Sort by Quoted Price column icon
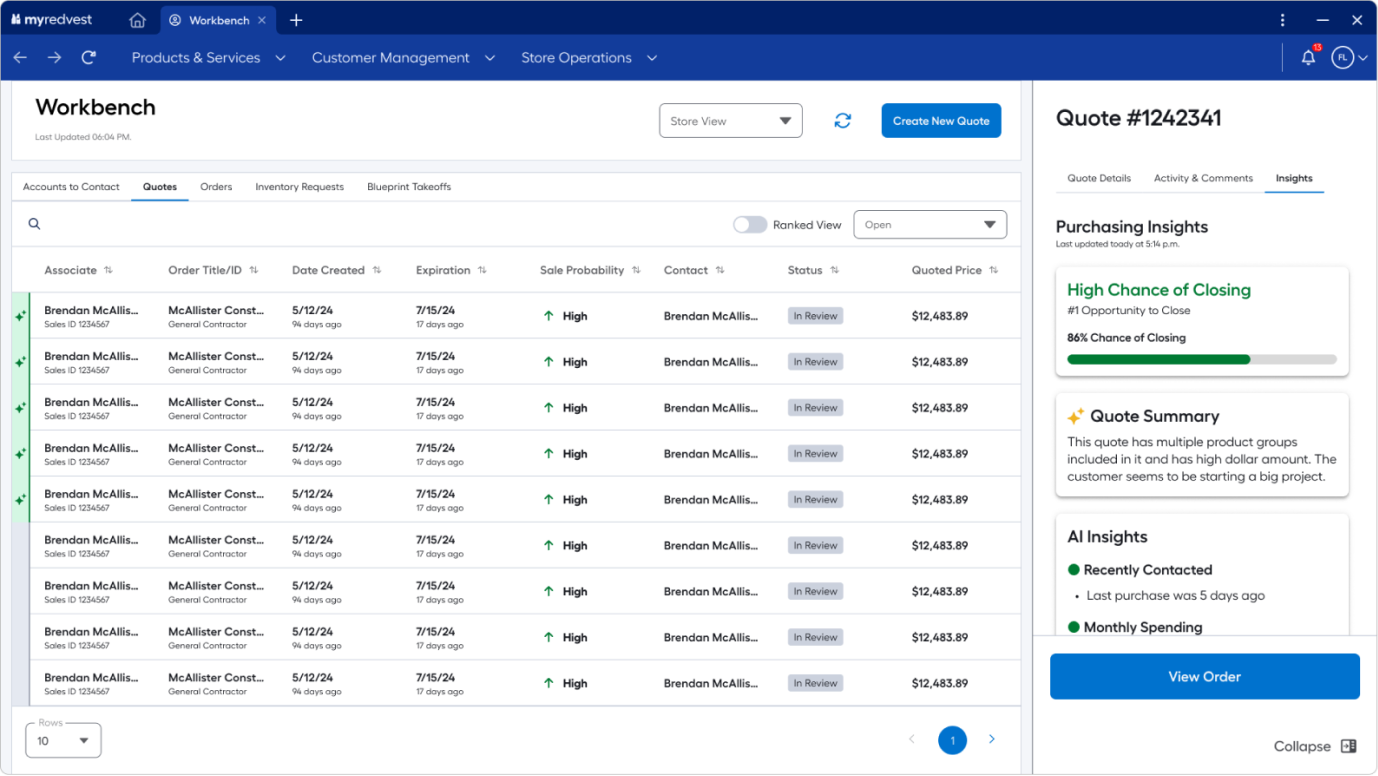Screen dimensions: 1378x776 (994, 270)
